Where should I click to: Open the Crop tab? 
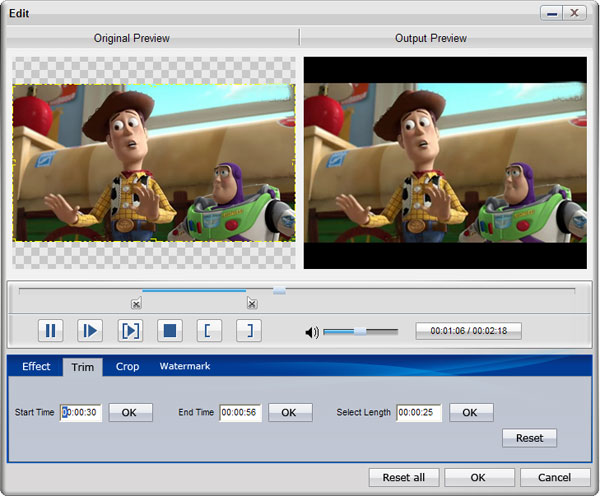point(127,367)
